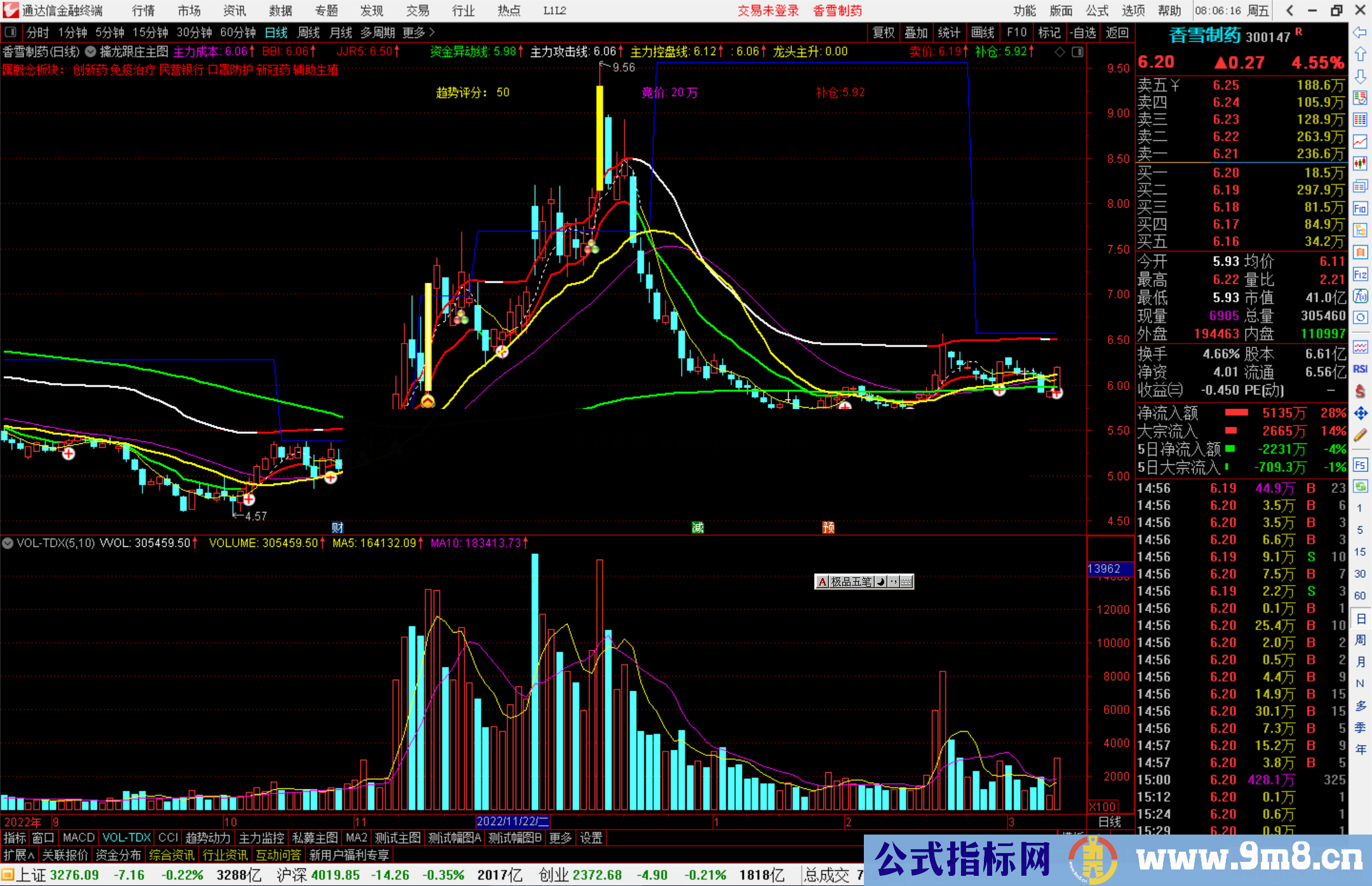Open the F10 company info sidebar icon
The height and width of the screenshot is (886, 1372).
coord(1360,208)
